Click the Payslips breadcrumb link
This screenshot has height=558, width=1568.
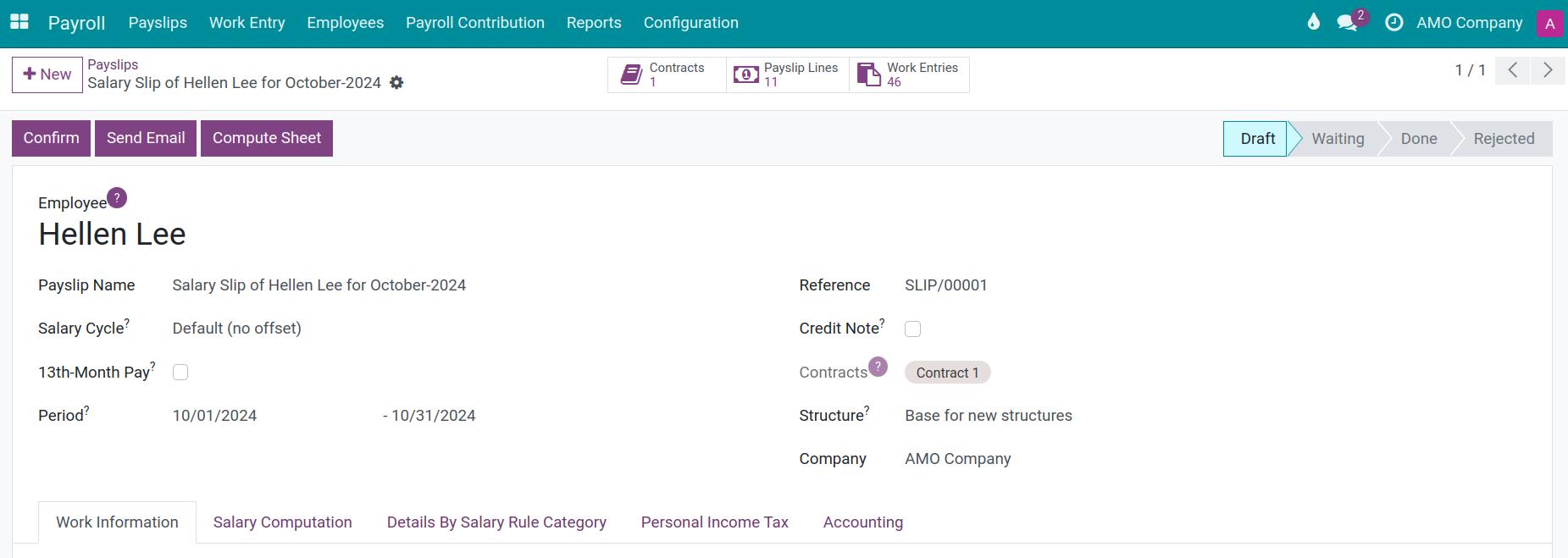(x=113, y=64)
